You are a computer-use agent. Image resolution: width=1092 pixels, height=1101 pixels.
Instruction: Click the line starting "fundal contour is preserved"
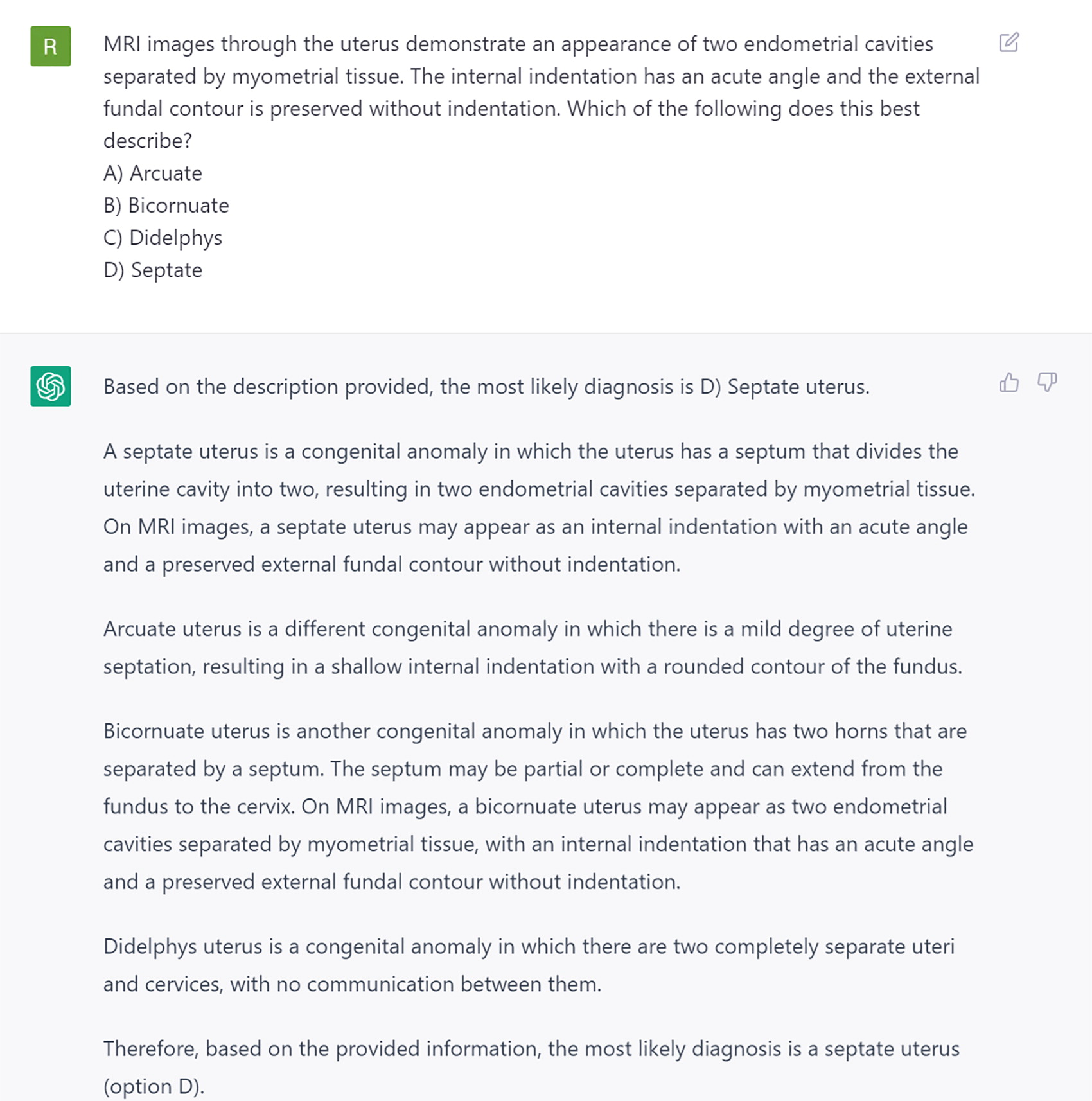(x=511, y=109)
